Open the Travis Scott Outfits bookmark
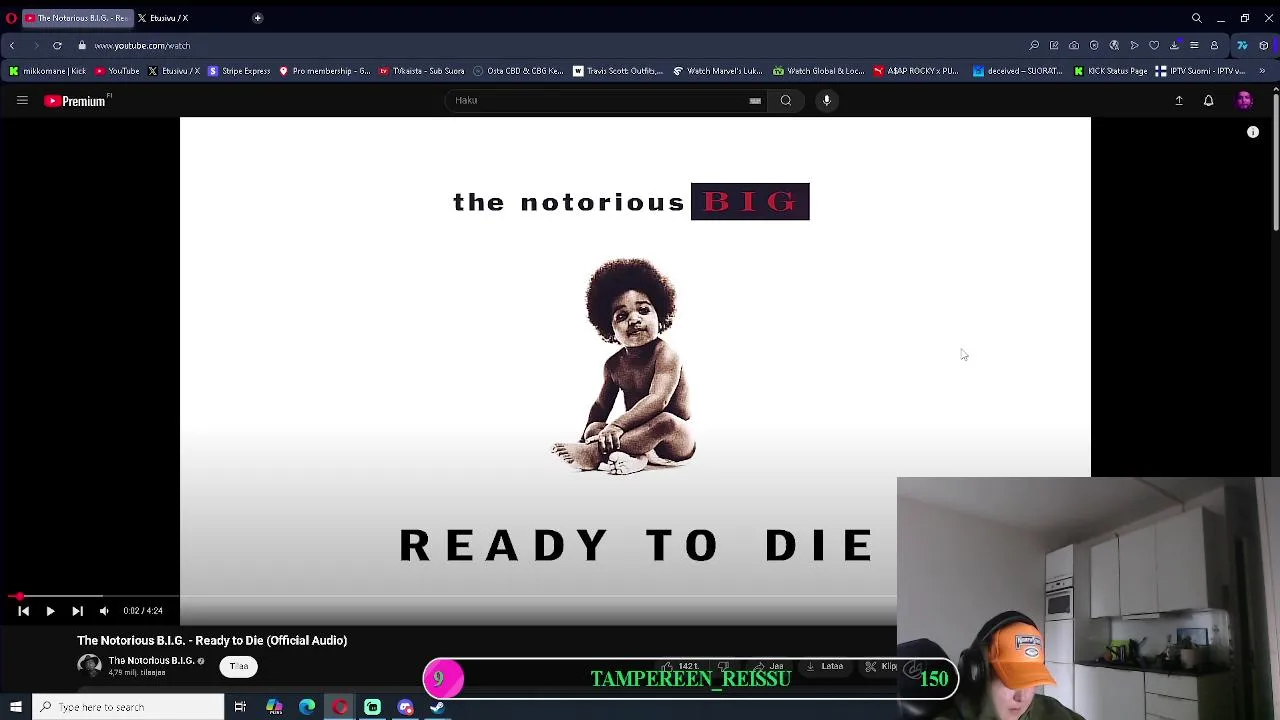This screenshot has width=1280, height=720. [618, 71]
